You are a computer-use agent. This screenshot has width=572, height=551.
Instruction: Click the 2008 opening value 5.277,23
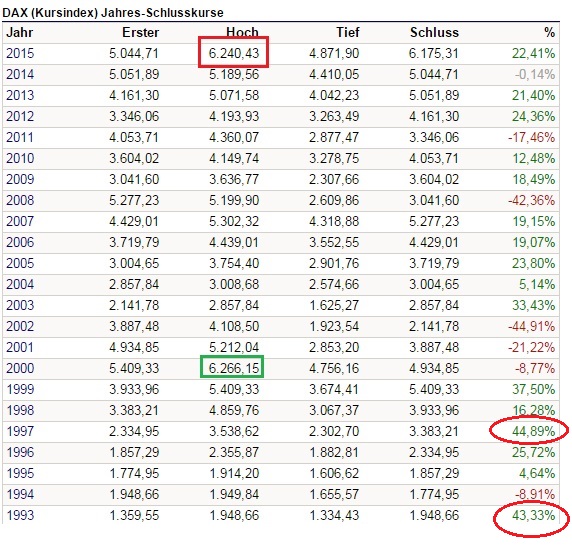pos(134,200)
